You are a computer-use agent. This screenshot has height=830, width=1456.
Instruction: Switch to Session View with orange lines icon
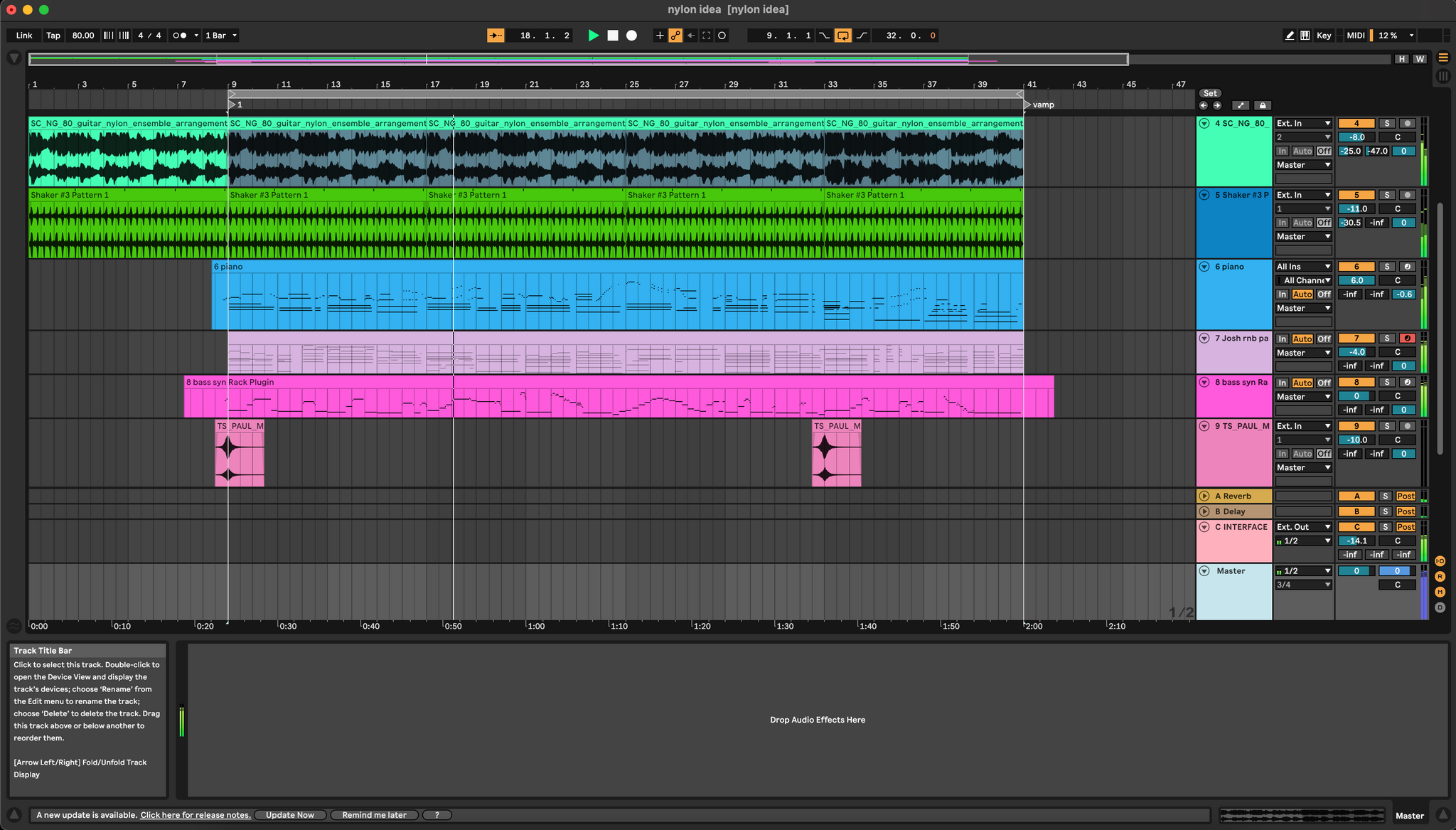click(1443, 58)
